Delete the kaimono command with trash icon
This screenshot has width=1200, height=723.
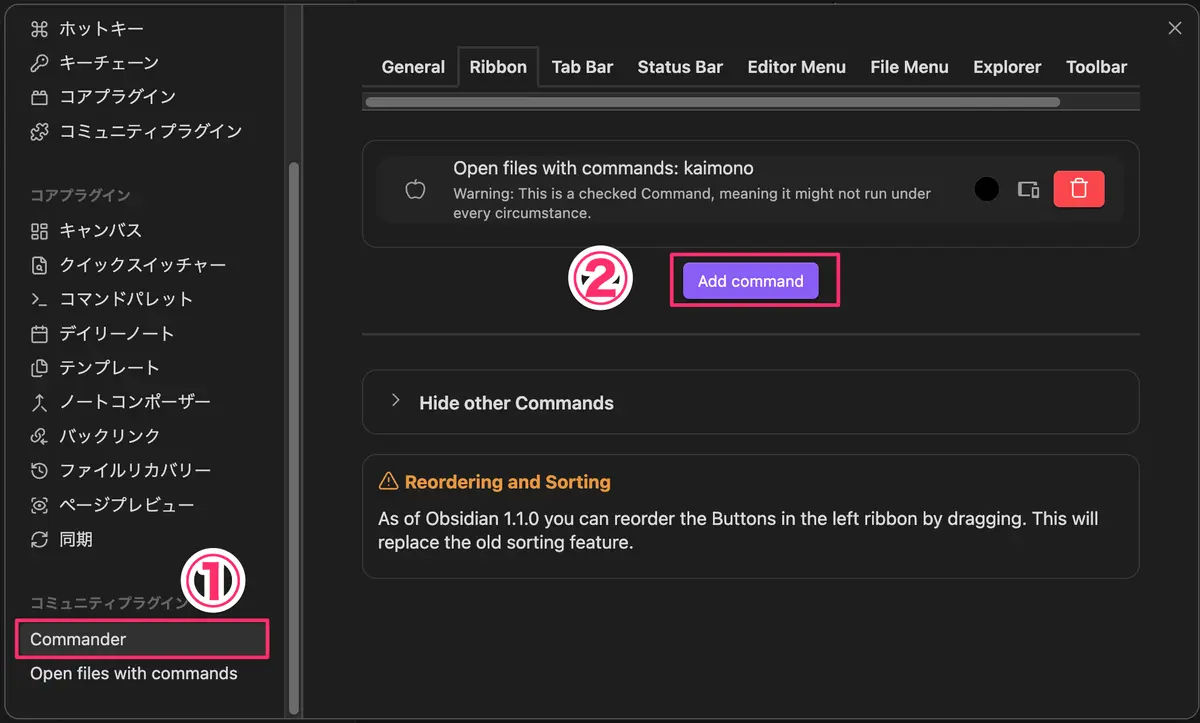1079,189
